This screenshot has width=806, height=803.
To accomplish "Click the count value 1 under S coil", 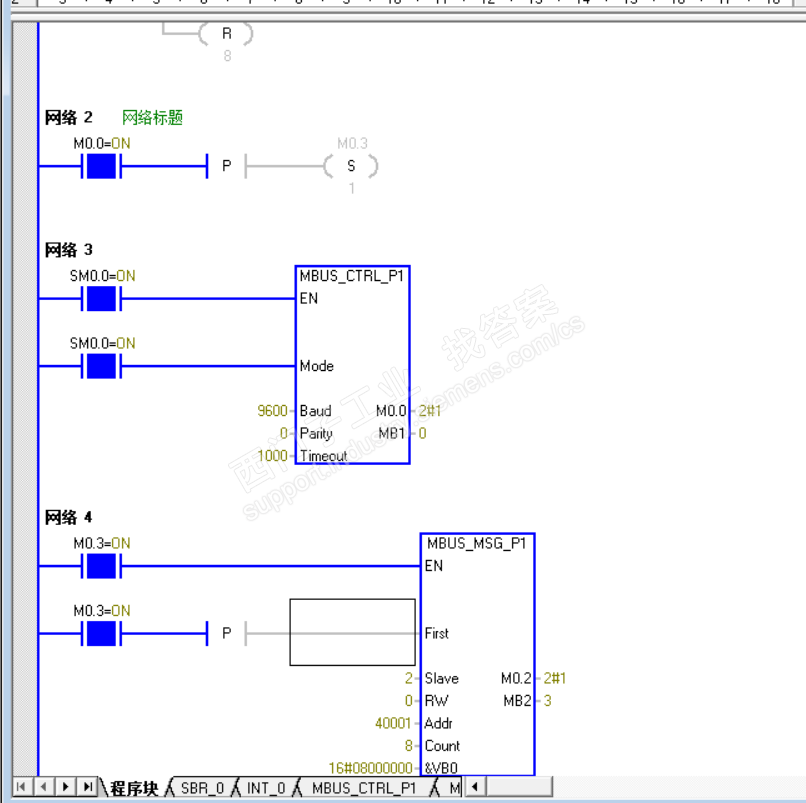I will click(x=352, y=189).
